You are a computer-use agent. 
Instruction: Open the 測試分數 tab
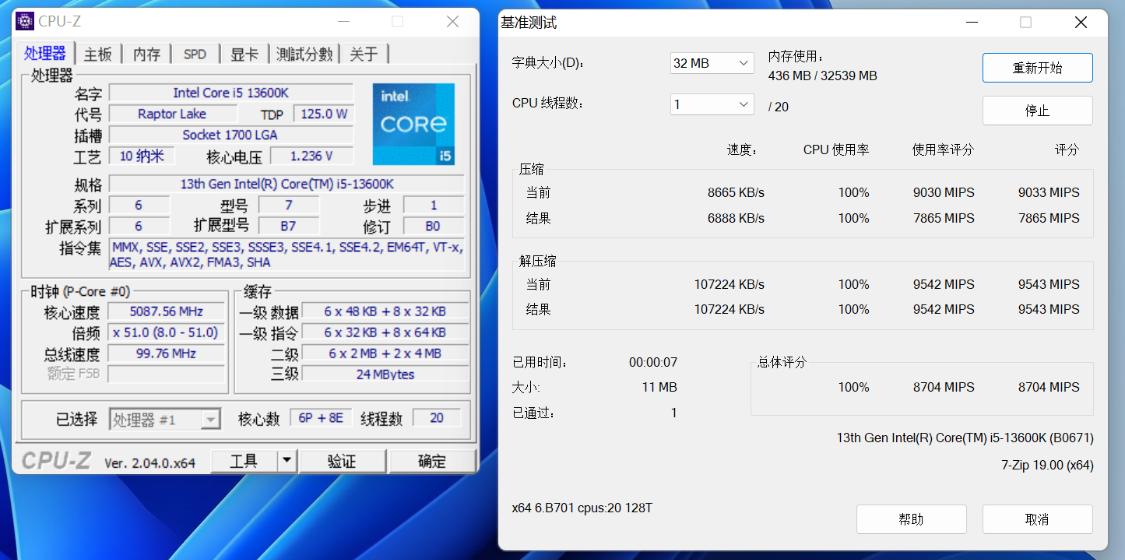coord(304,54)
